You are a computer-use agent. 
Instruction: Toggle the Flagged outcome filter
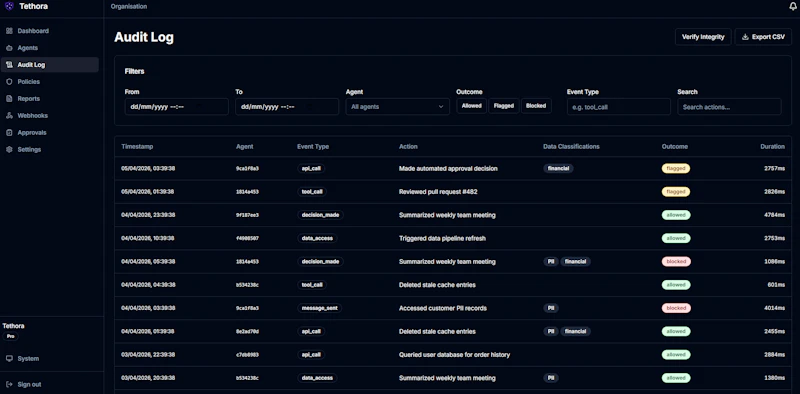(x=504, y=106)
